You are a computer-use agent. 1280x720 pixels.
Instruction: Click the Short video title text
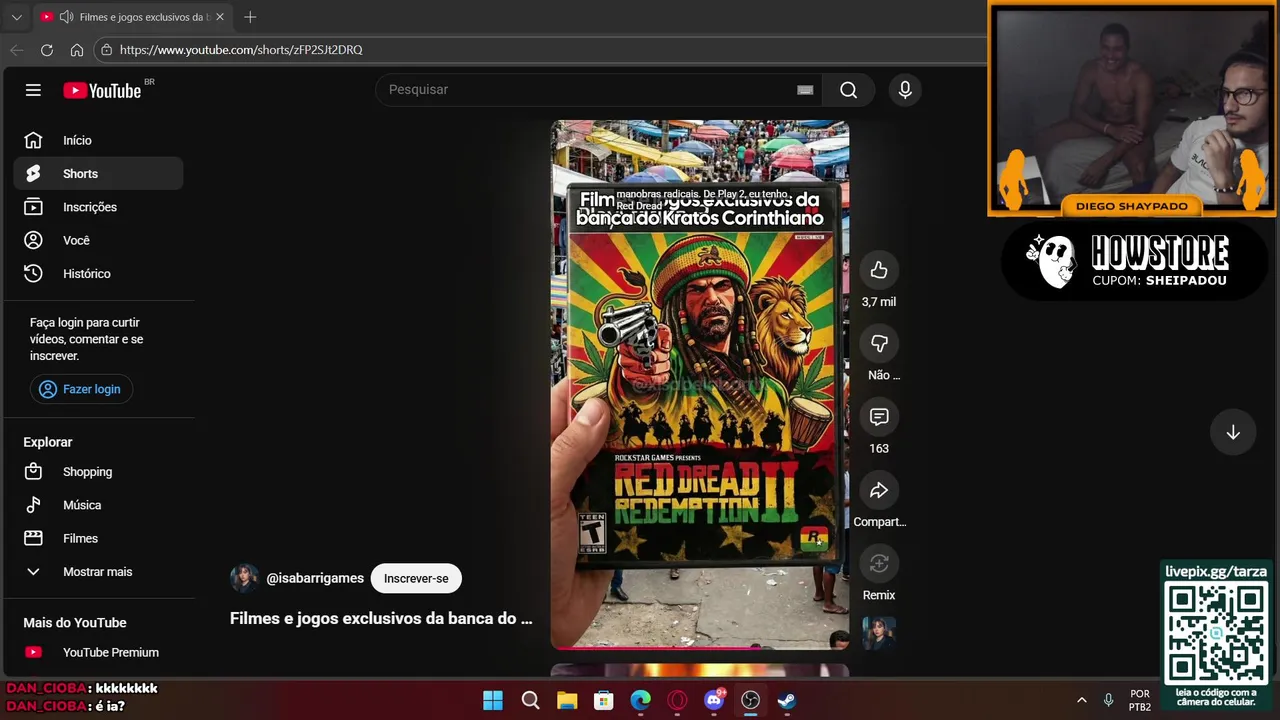[381, 618]
